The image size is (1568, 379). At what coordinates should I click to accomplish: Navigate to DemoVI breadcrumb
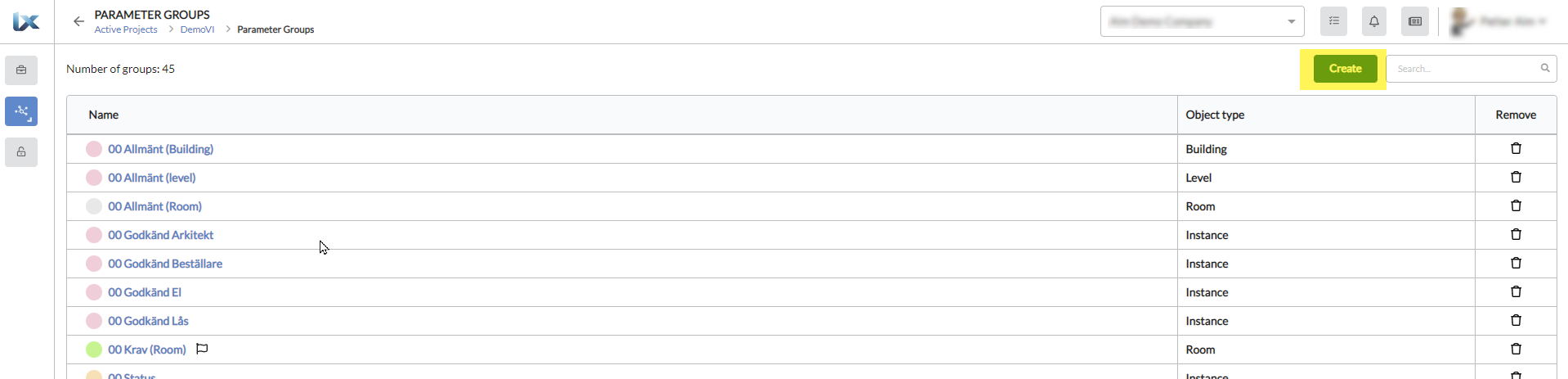click(x=197, y=29)
